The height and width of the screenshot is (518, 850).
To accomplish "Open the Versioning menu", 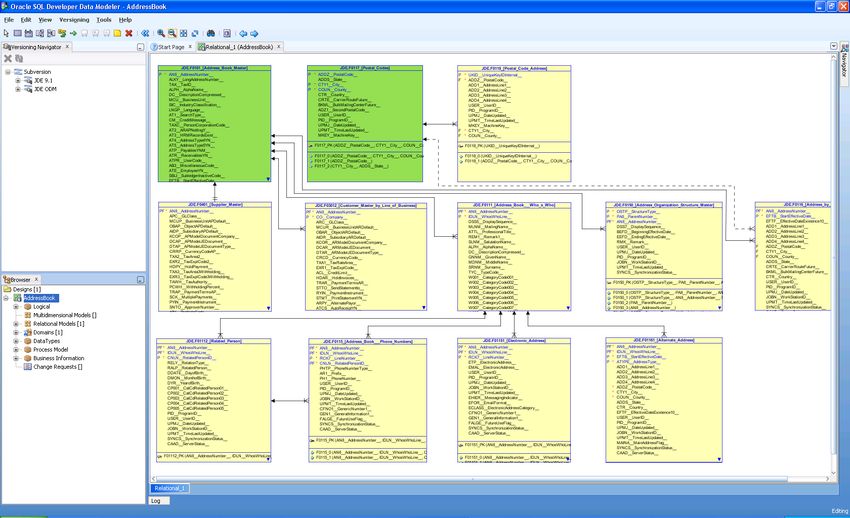I will [x=74, y=20].
